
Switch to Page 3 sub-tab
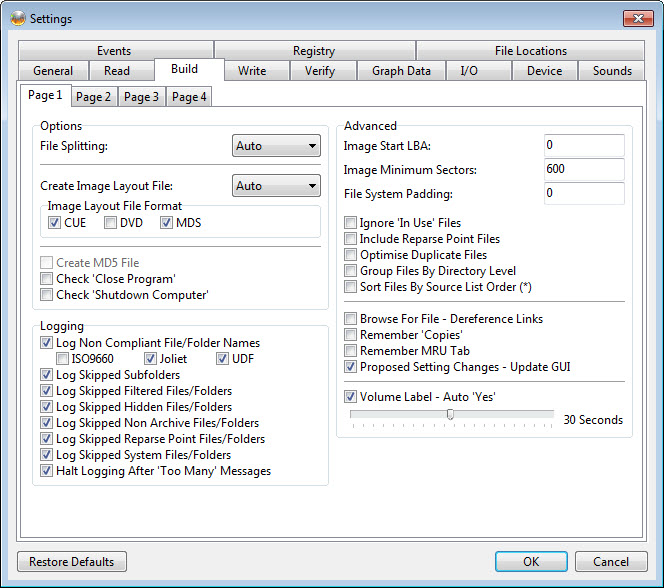pyautogui.click(x=141, y=97)
